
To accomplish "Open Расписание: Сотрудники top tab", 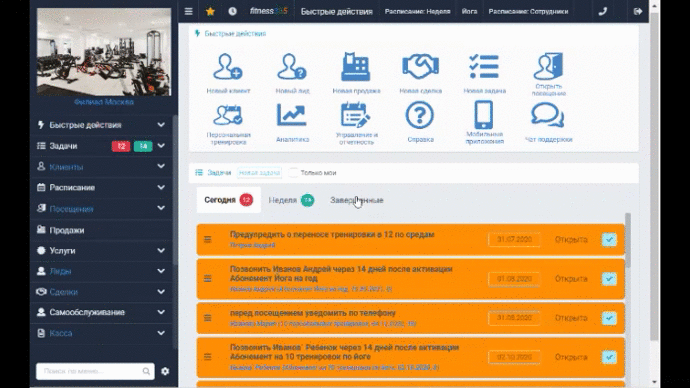I will coord(528,11).
